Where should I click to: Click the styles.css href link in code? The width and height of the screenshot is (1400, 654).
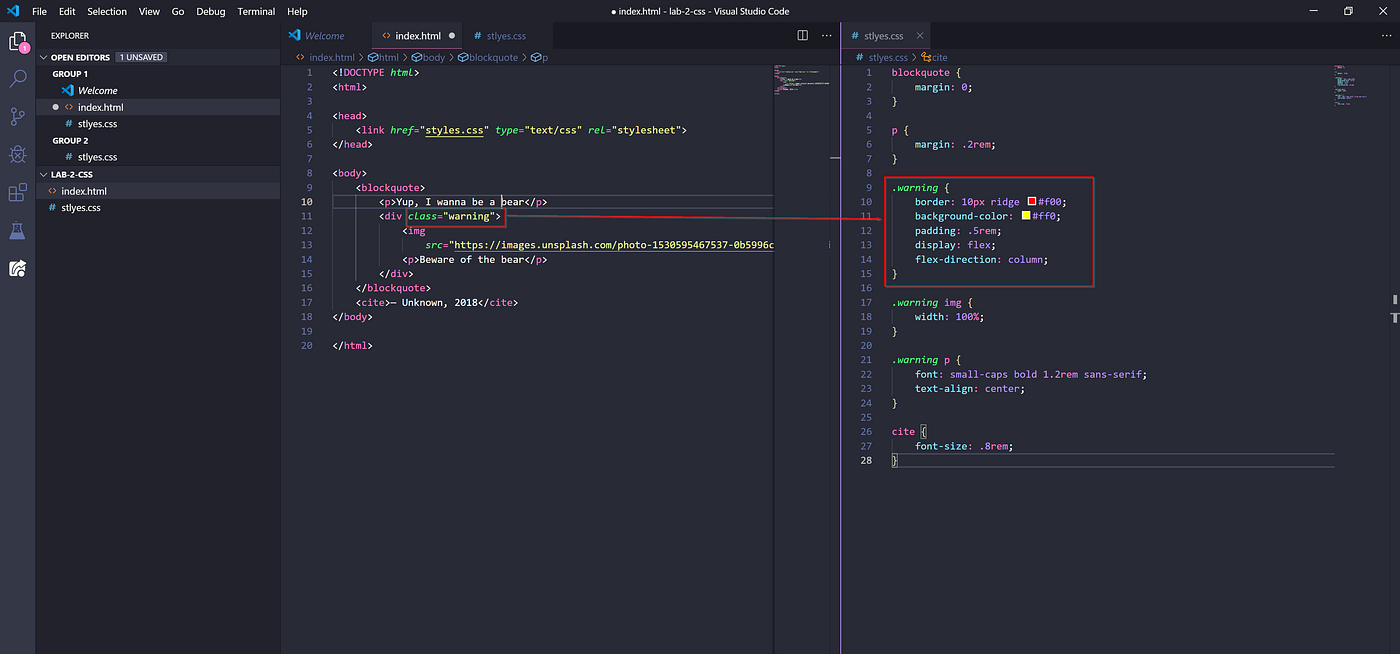click(455, 130)
